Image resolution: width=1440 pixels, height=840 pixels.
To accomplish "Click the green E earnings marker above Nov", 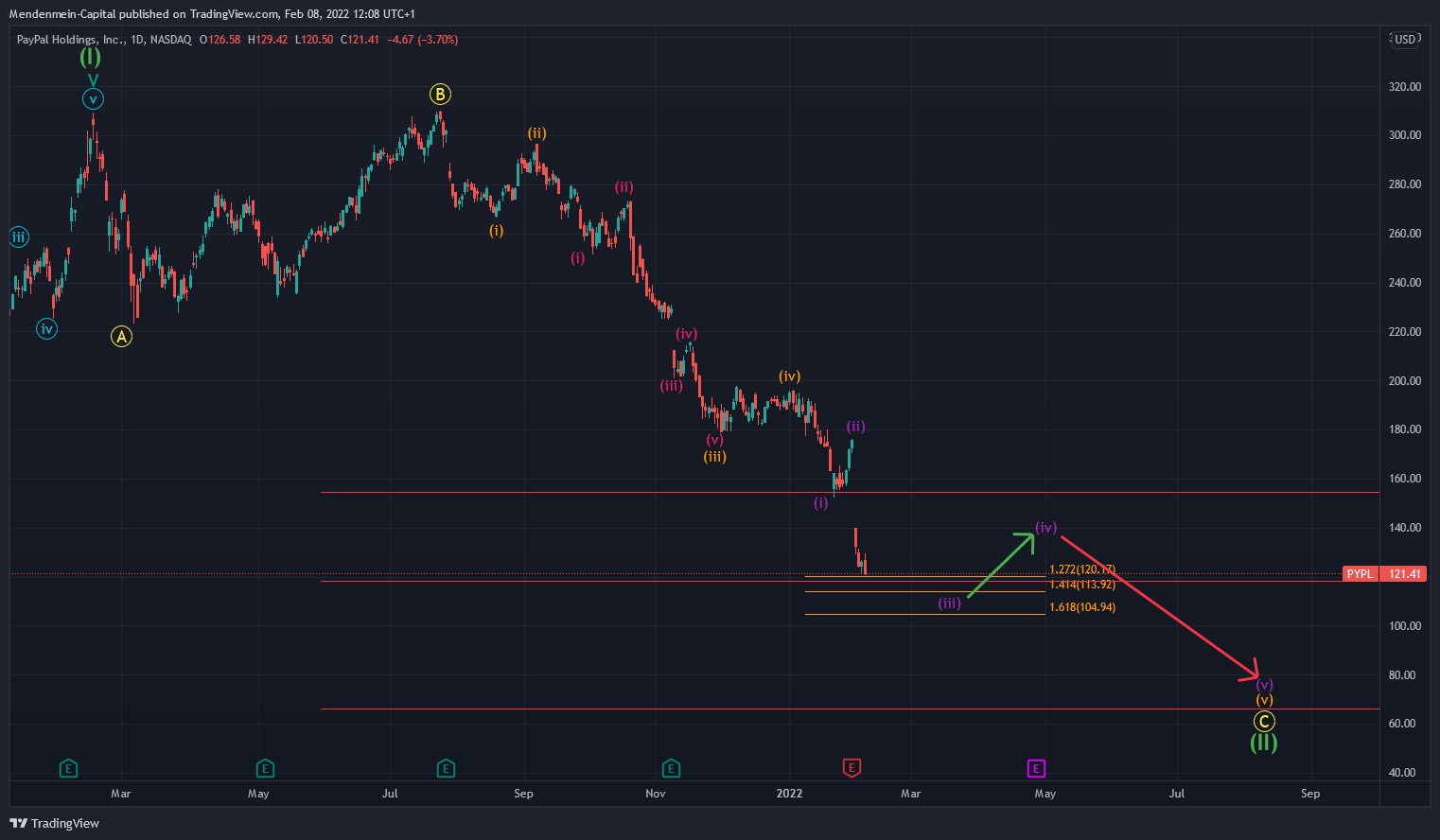I will tap(671, 768).
